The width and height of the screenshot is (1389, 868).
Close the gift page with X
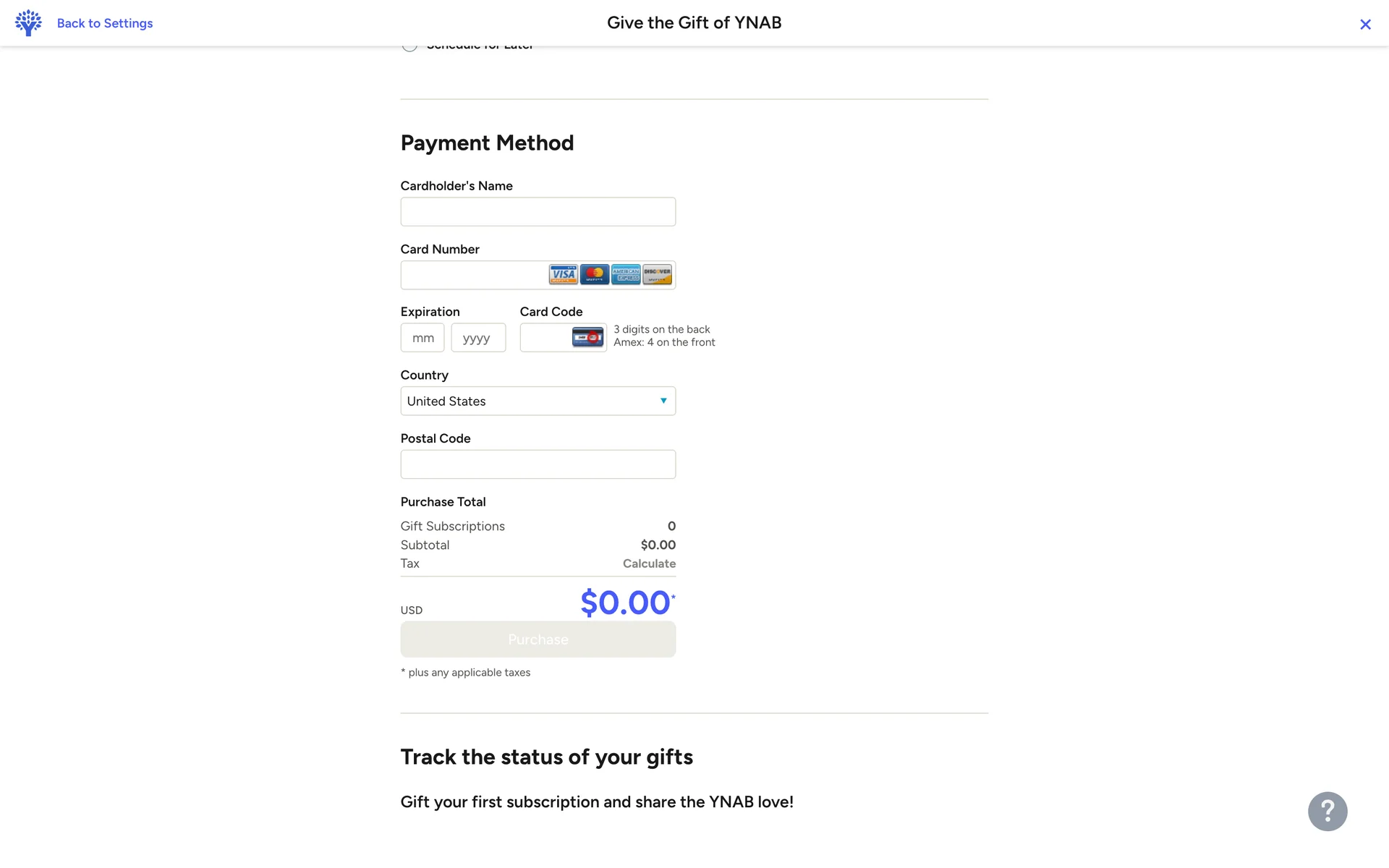pyautogui.click(x=1365, y=25)
